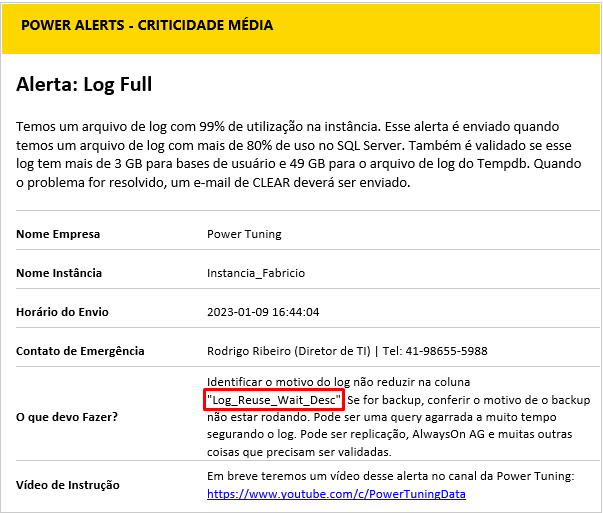The width and height of the screenshot is (603, 513).
Task: Click the 'Horário do Envio' label
Action: (62, 312)
